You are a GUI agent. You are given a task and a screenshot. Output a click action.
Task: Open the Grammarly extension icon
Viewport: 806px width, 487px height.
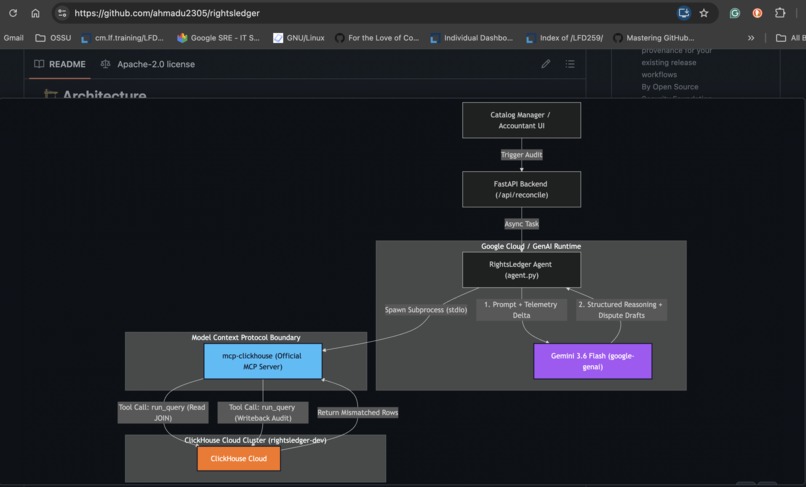coord(735,13)
